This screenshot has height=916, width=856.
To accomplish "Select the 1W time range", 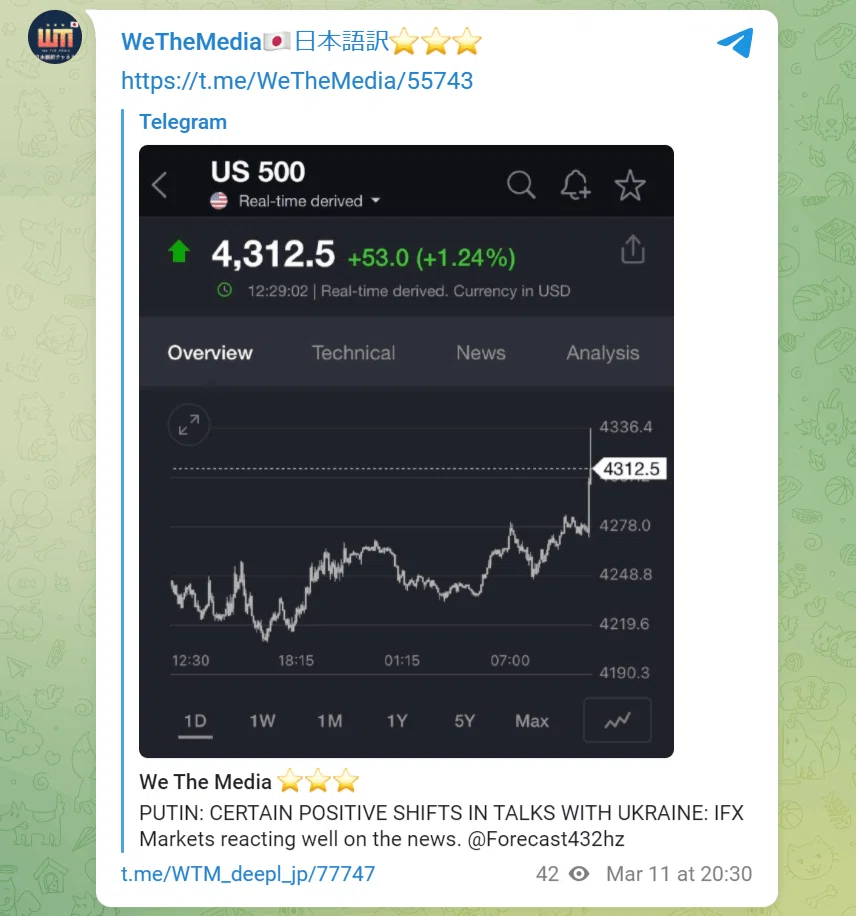I will pos(262,721).
